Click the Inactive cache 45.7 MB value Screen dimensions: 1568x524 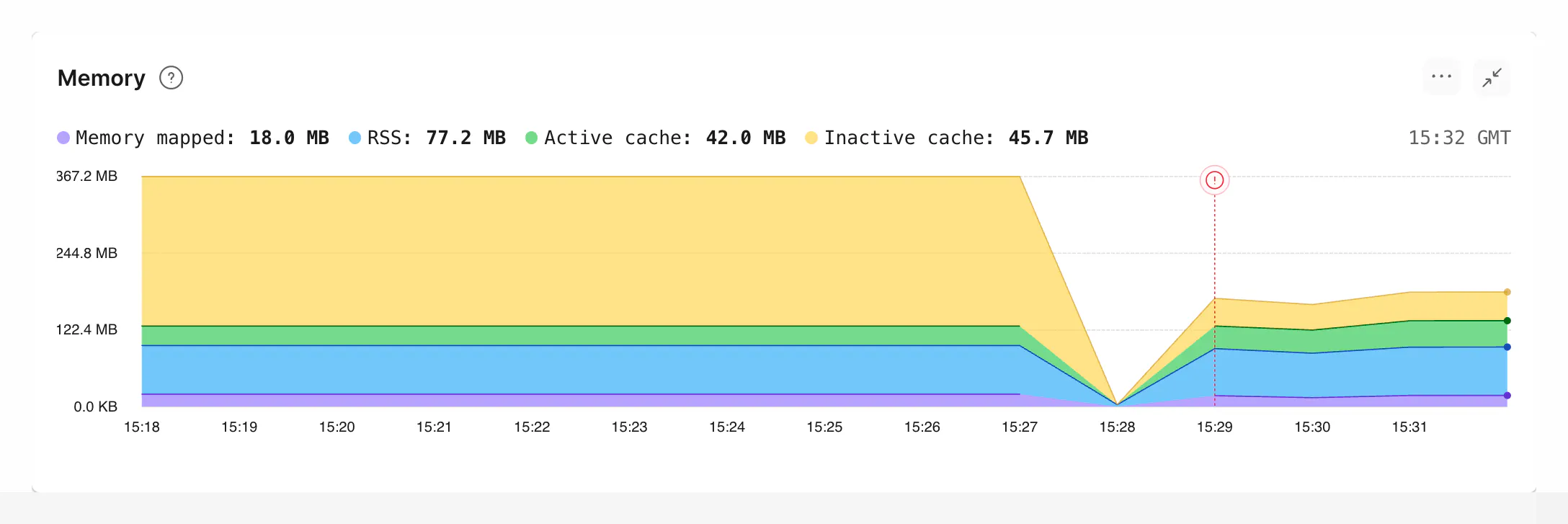coord(1049,137)
